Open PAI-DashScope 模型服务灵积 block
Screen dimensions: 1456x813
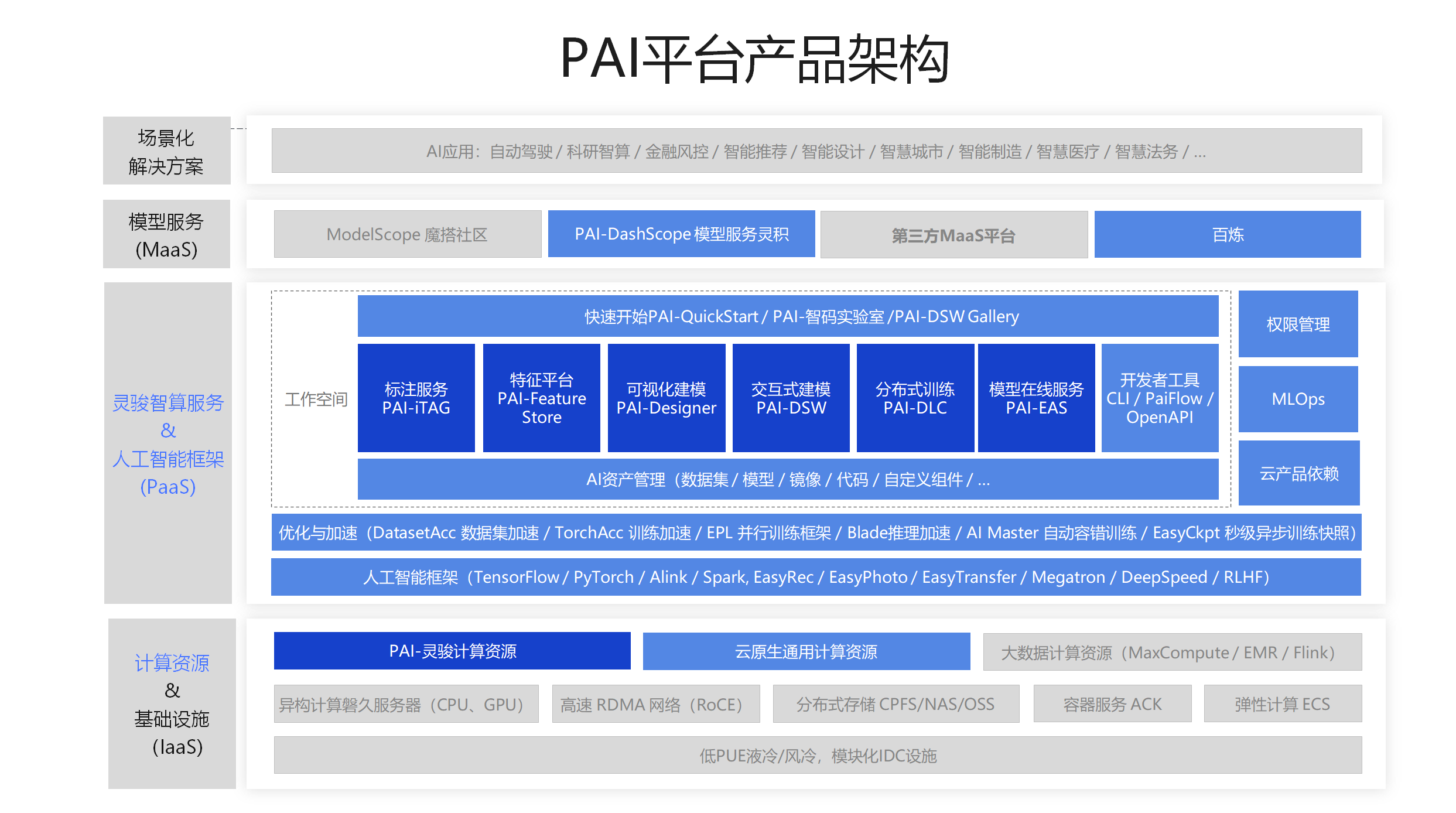tap(681, 234)
